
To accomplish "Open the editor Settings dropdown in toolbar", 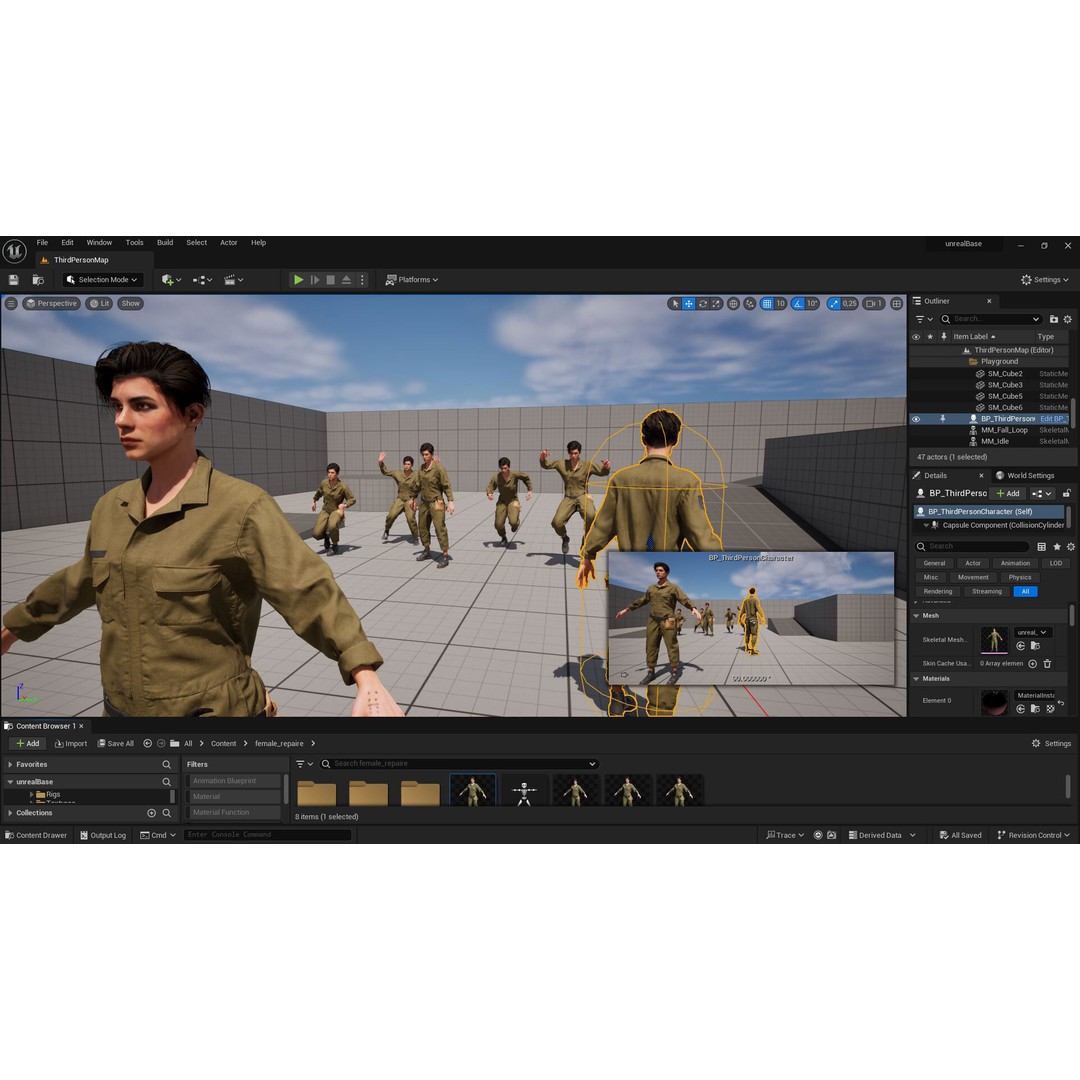I will coord(1045,280).
